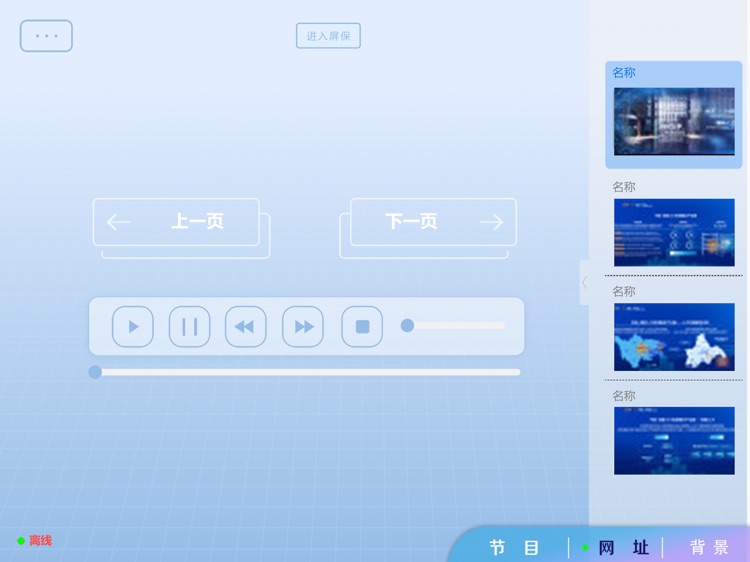Screen dimensions: 750x562
Task: Stop playback with the square icon
Action: (x=362, y=327)
